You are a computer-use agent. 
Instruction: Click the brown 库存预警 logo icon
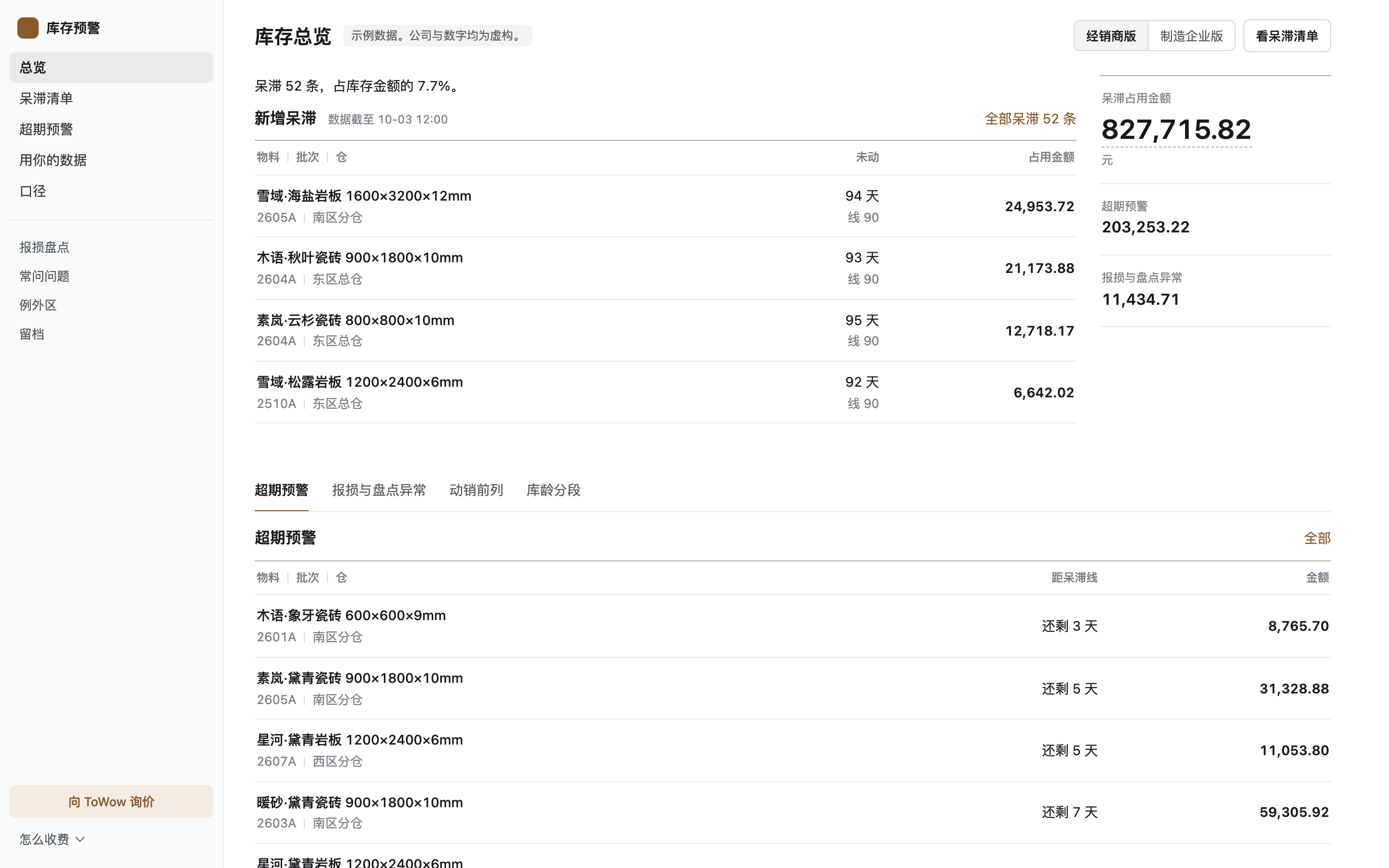(x=27, y=27)
